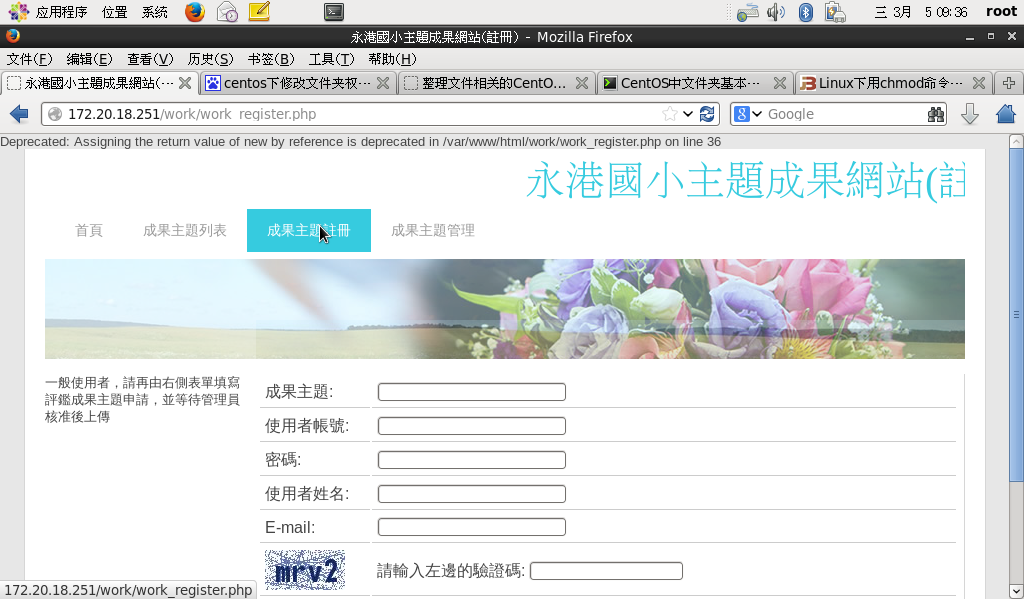Image resolution: width=1024 pixels, height=600 pixels.
Task: Expand the URL history dropdown arrow
Action: [688, 114]
